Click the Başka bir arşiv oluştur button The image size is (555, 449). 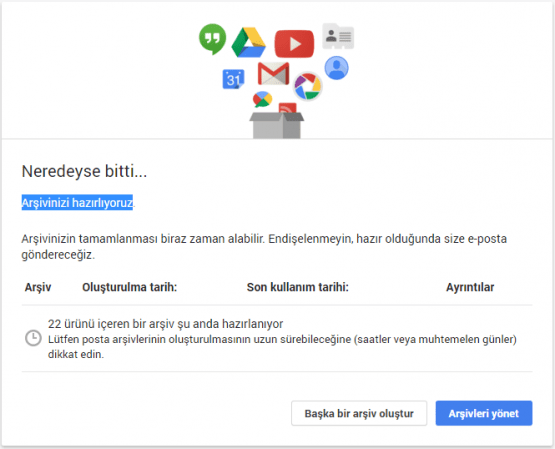[x=359, y=413]
